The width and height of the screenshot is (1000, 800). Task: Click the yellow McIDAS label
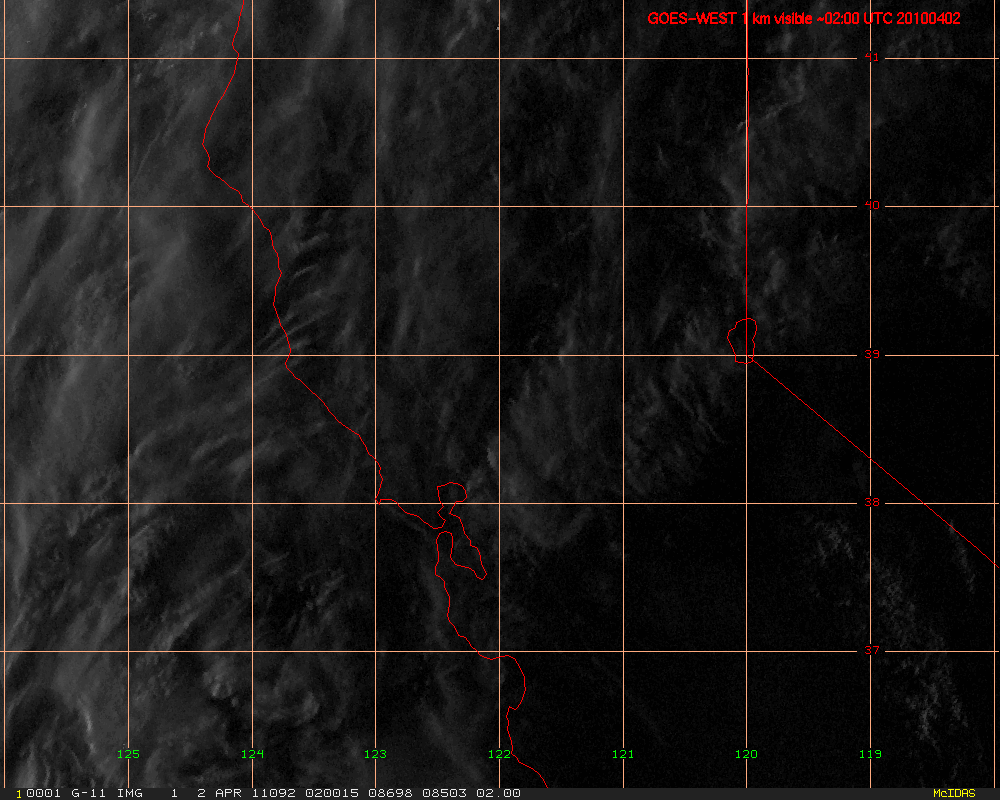click(x=954, y=794)
